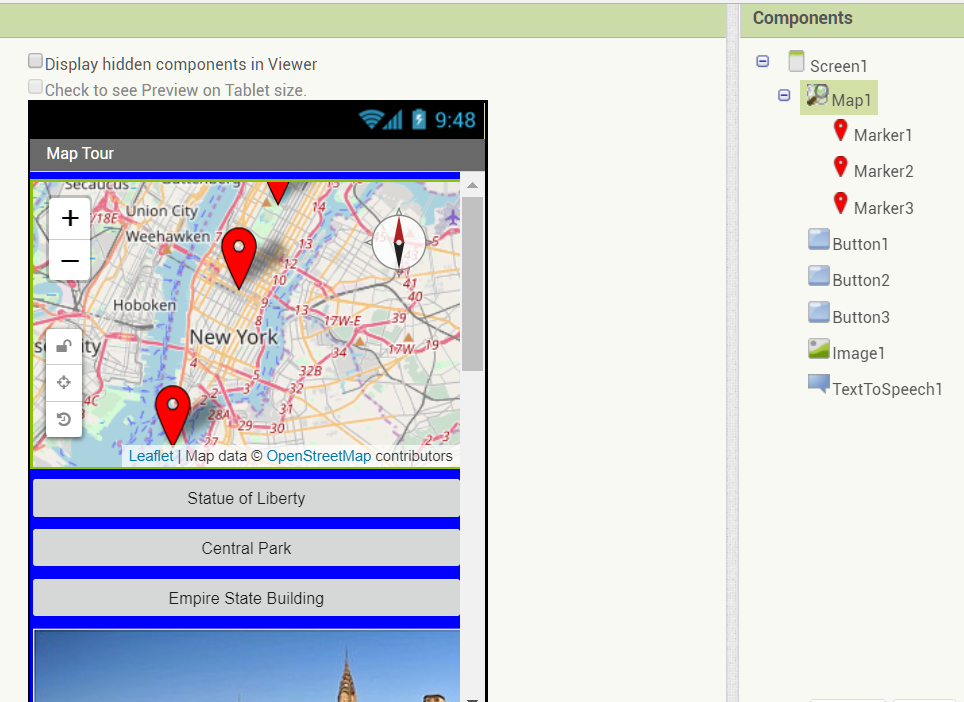
Task: Click the Map1 magnifier icon in tree
Action: pos(817,95)
